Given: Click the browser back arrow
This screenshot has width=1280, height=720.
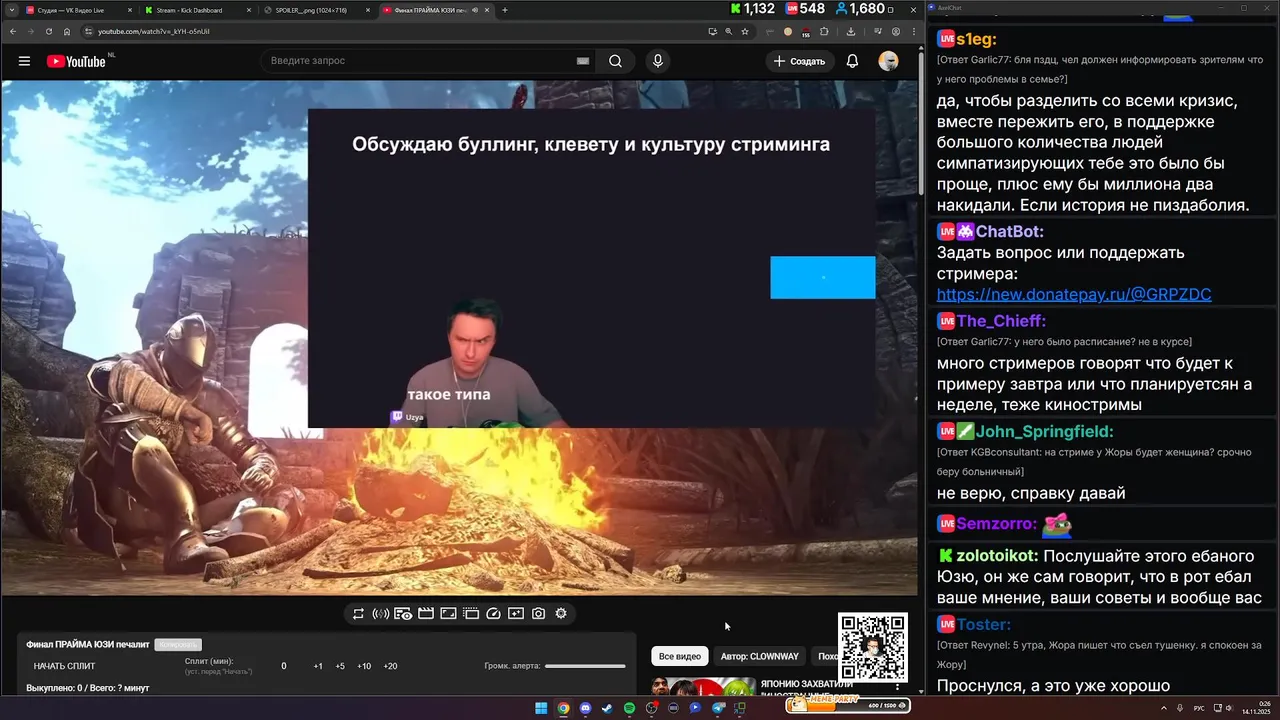Looking at the screenshot, I should (x=12, y=31).
